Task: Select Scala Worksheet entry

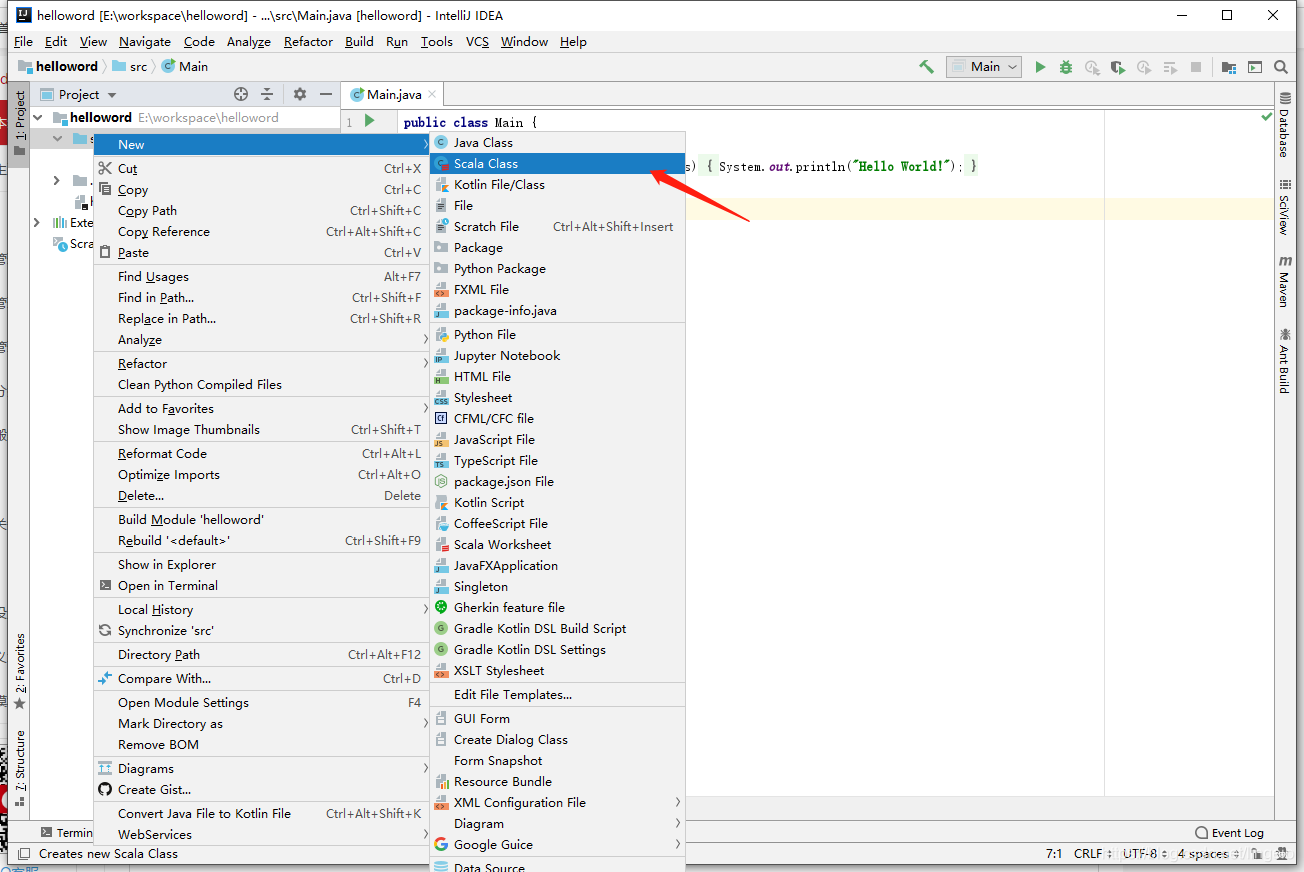Action: coord(557,545)
